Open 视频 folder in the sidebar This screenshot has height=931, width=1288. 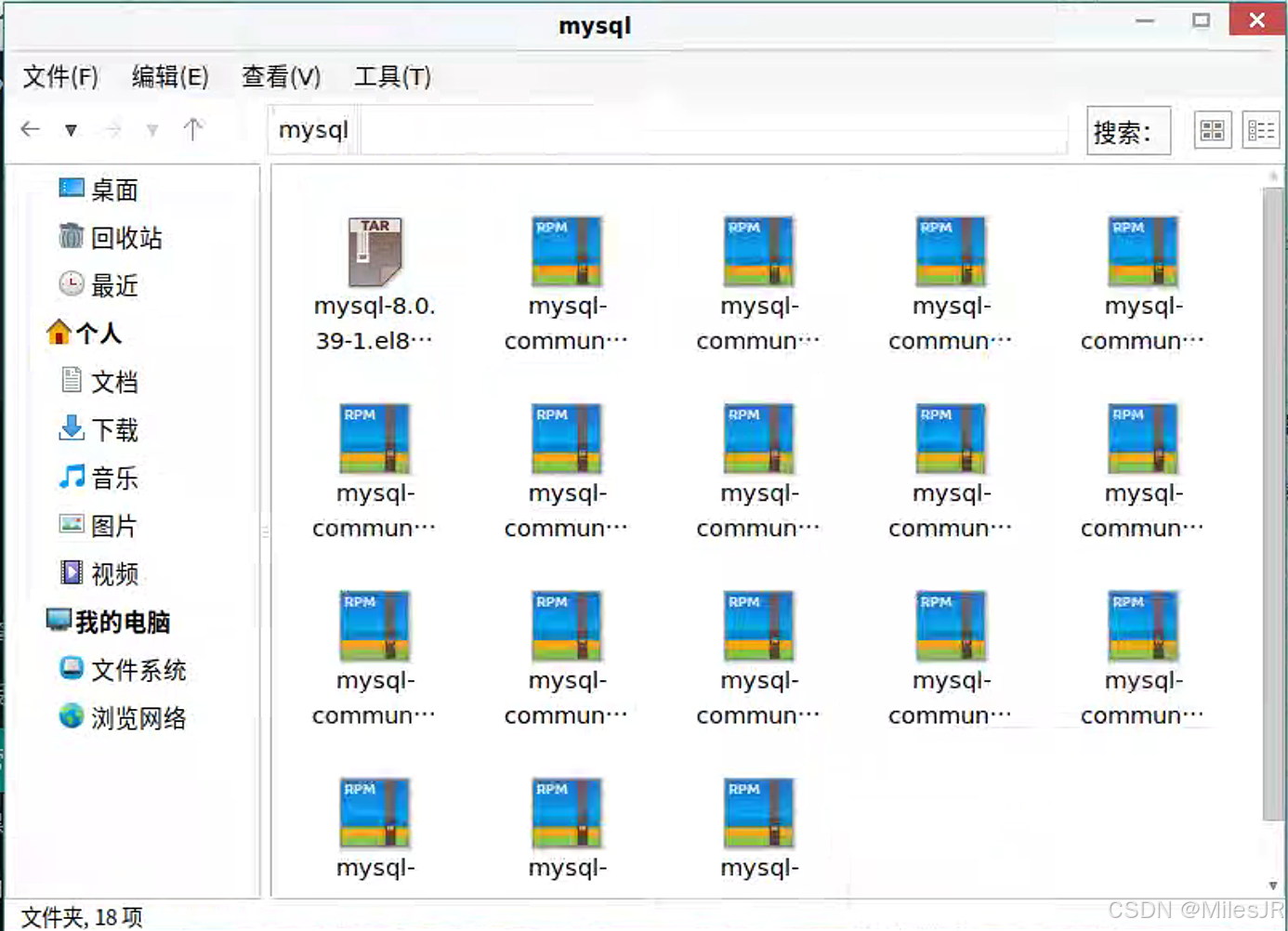[x=99, y=573]
